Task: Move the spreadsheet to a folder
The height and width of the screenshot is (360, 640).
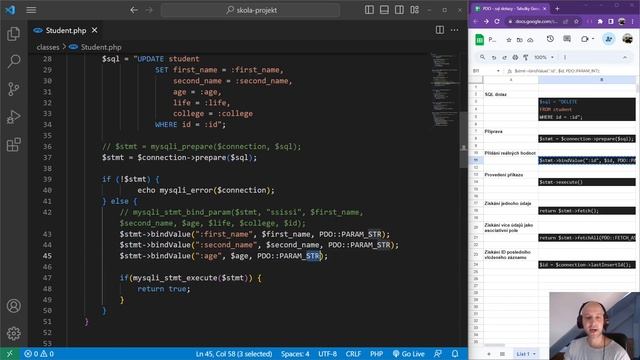Action: 520,40
